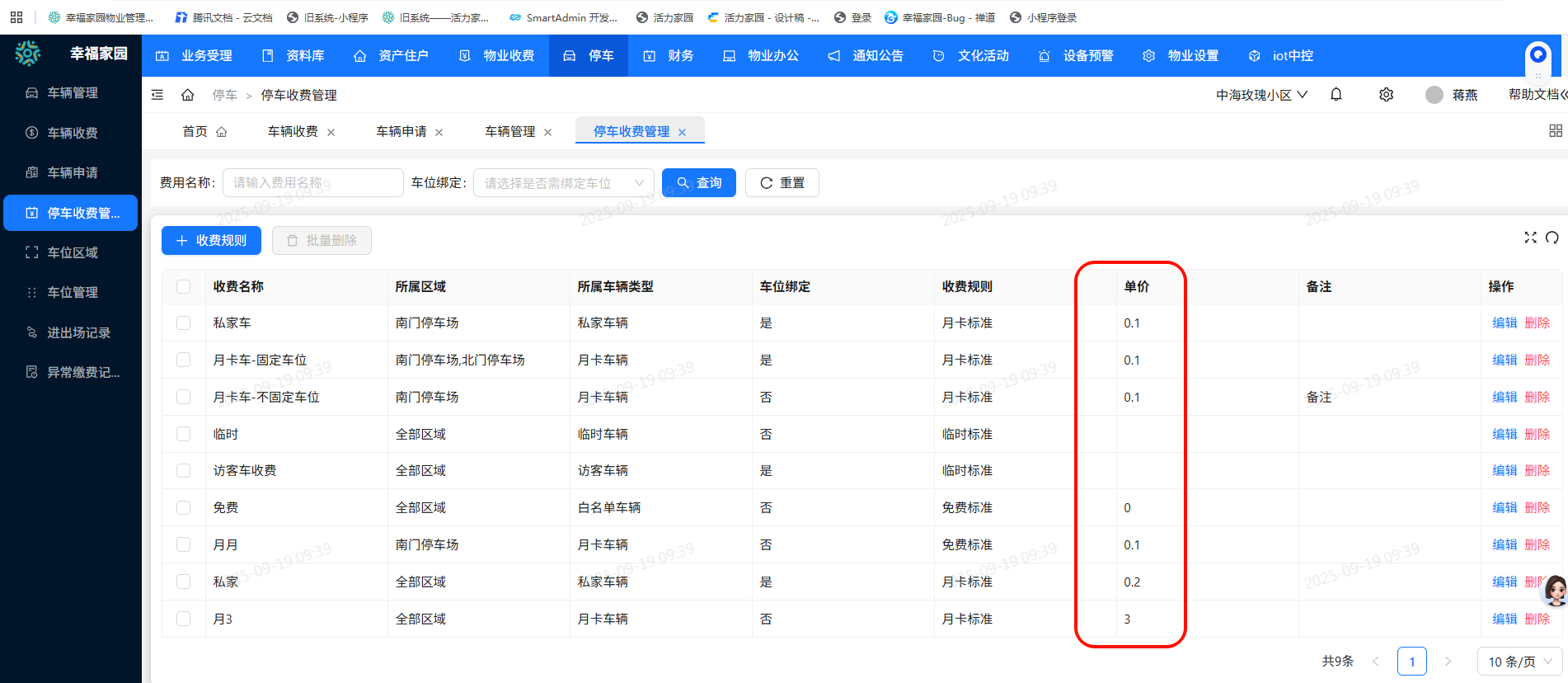
Task: Check the 月卡车-固定车位 row checkbox
Action: click(183, 360)
